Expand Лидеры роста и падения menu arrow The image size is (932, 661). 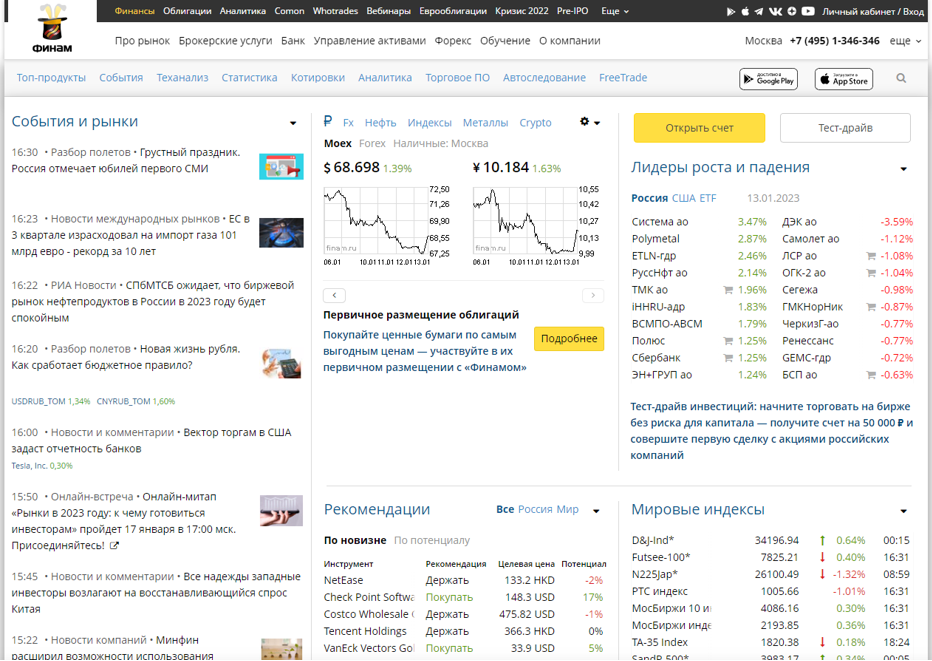tap(903, 169)
